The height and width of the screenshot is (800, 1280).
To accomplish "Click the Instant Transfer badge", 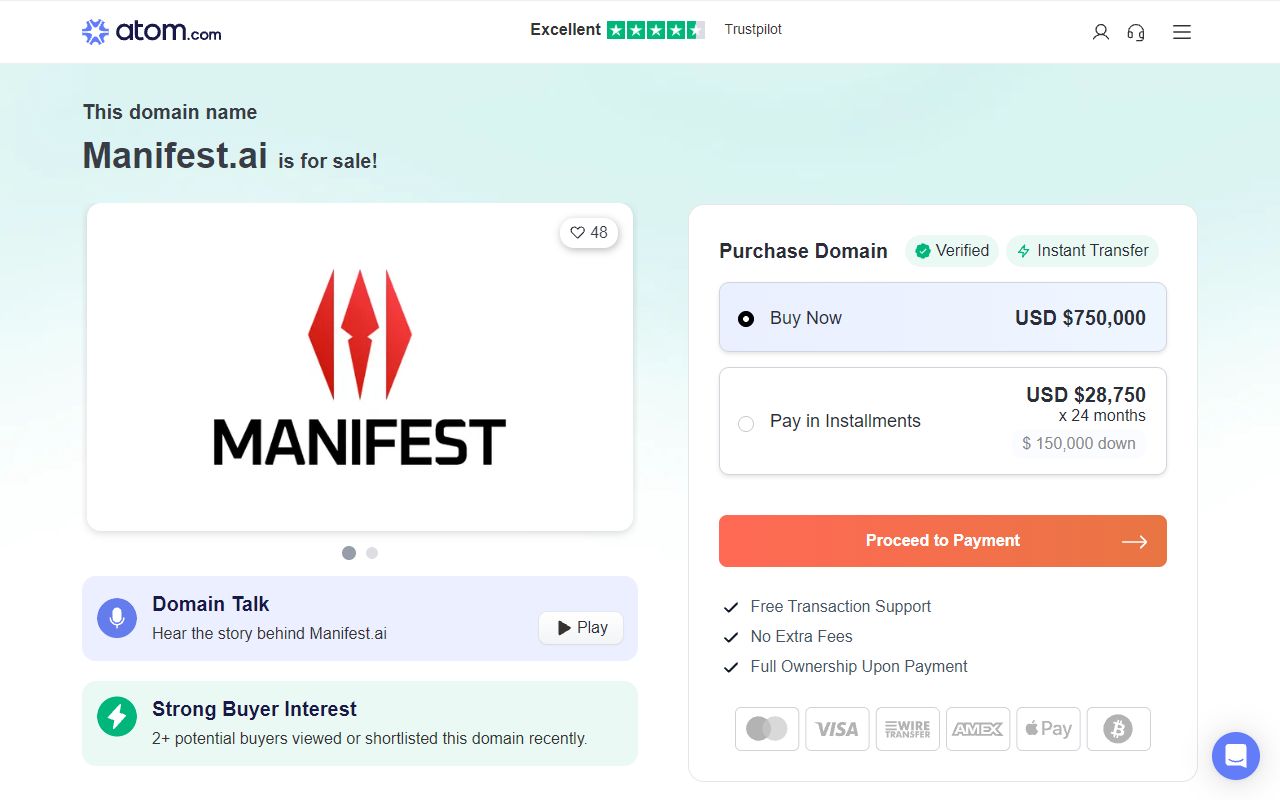I will pos(1082,251).
